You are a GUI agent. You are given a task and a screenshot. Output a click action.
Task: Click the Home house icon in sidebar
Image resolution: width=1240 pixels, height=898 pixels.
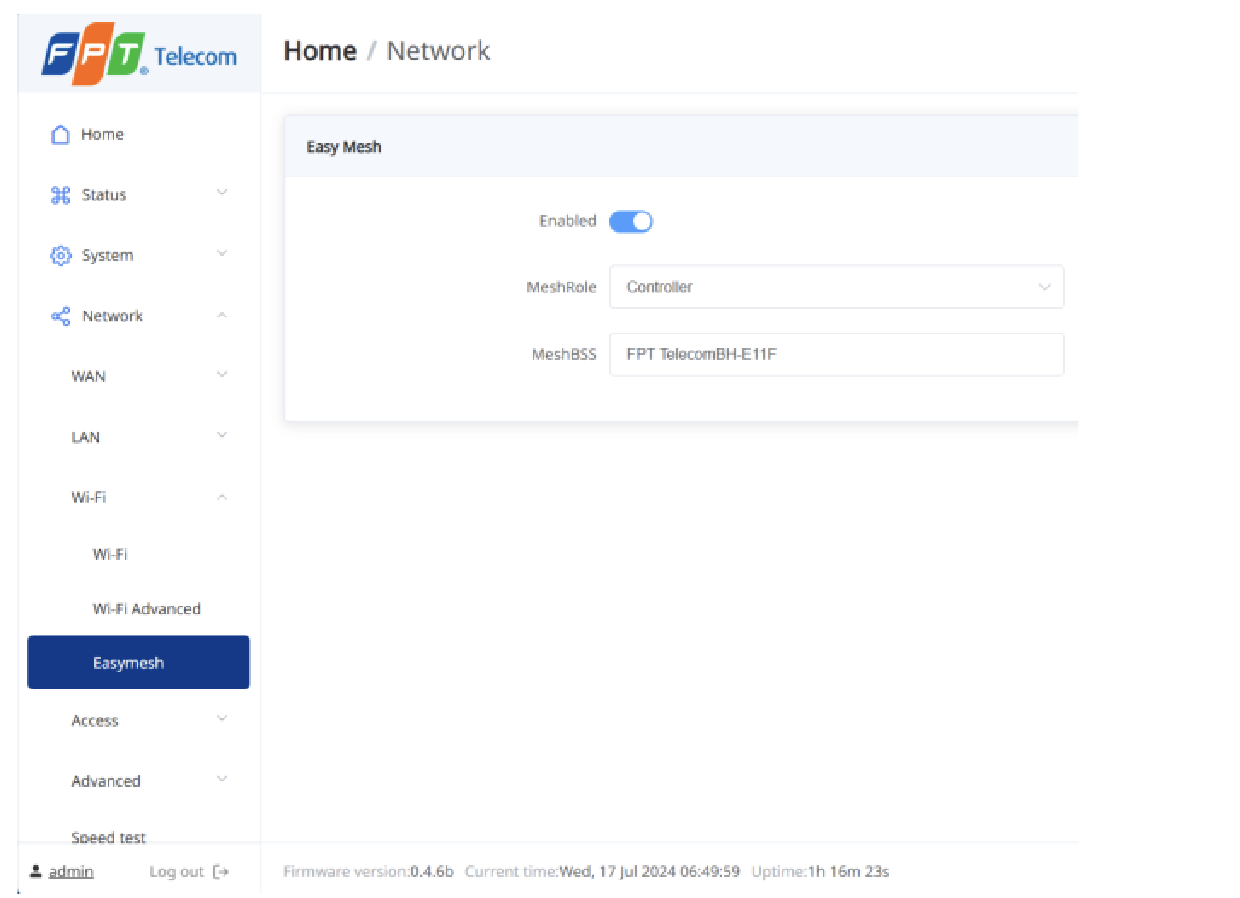click(x=61, y=135)
